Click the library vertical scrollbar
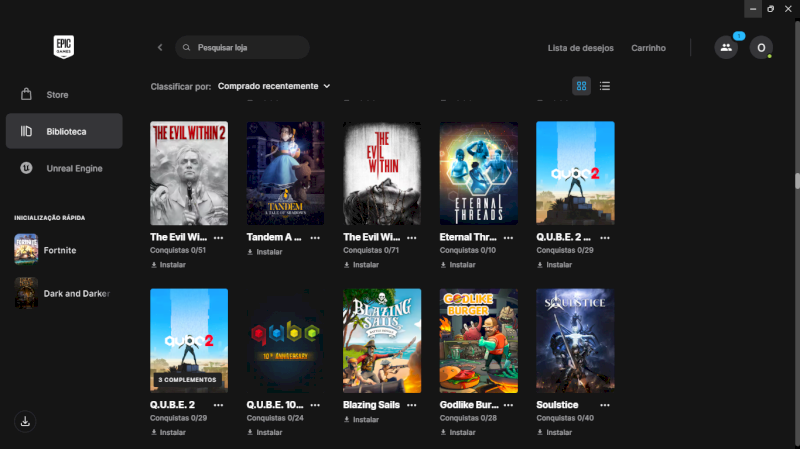Viewport: 800px width, 449px height. 797,182
